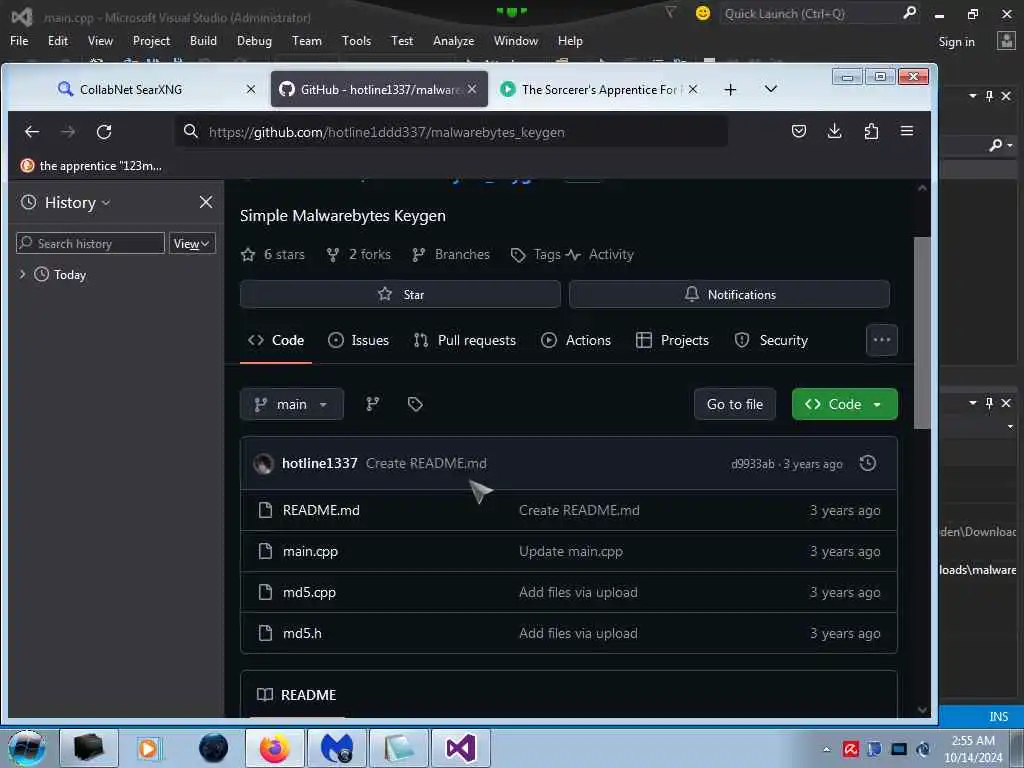Click the browser address bar URL
The width and height of the screenshot is (1024, 768).
387,132
